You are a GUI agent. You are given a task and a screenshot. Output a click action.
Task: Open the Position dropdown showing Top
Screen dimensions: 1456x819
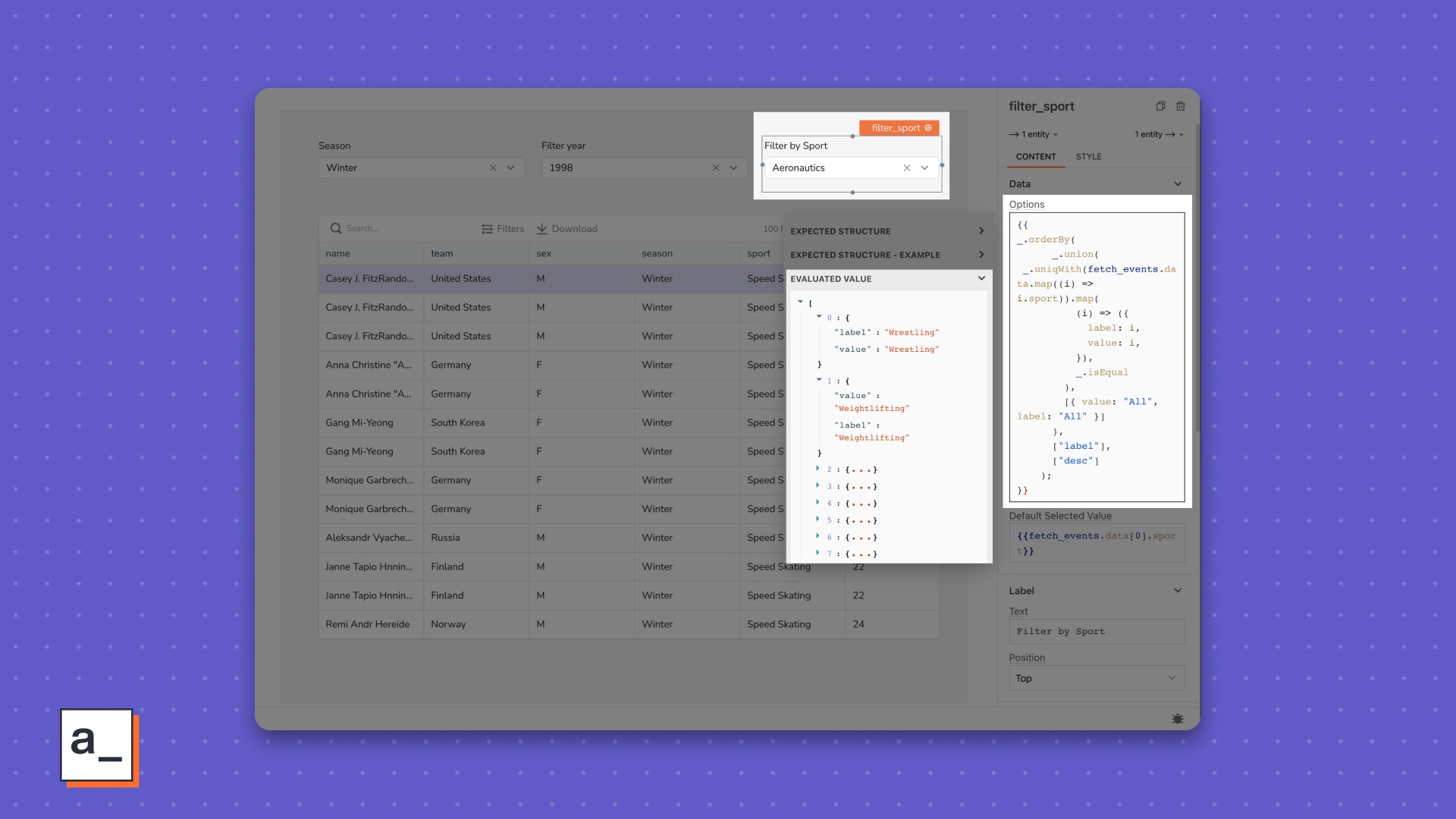(x=1096, y=678)
